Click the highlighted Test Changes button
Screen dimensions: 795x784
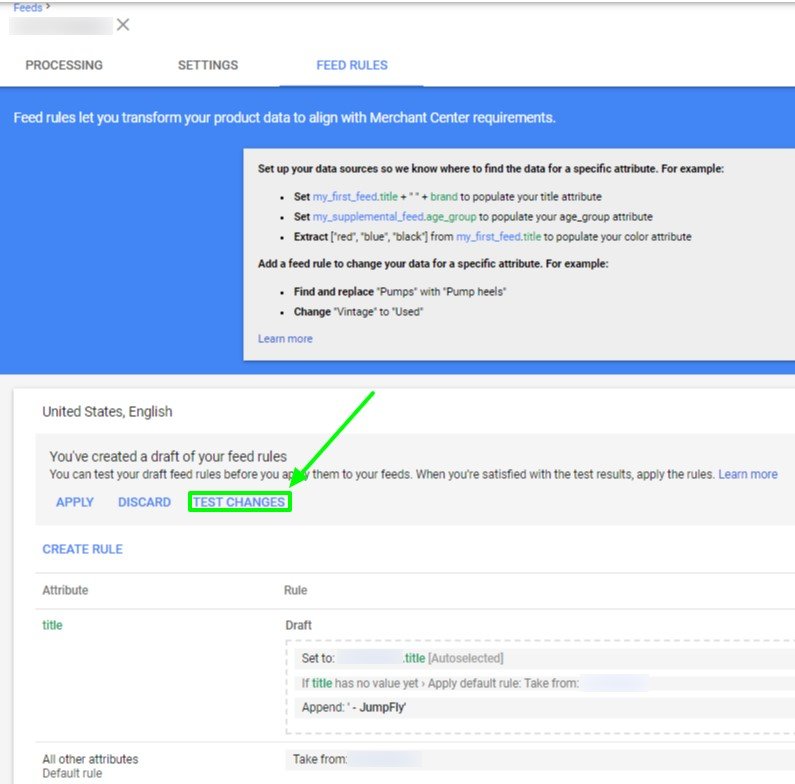point(239,502)
